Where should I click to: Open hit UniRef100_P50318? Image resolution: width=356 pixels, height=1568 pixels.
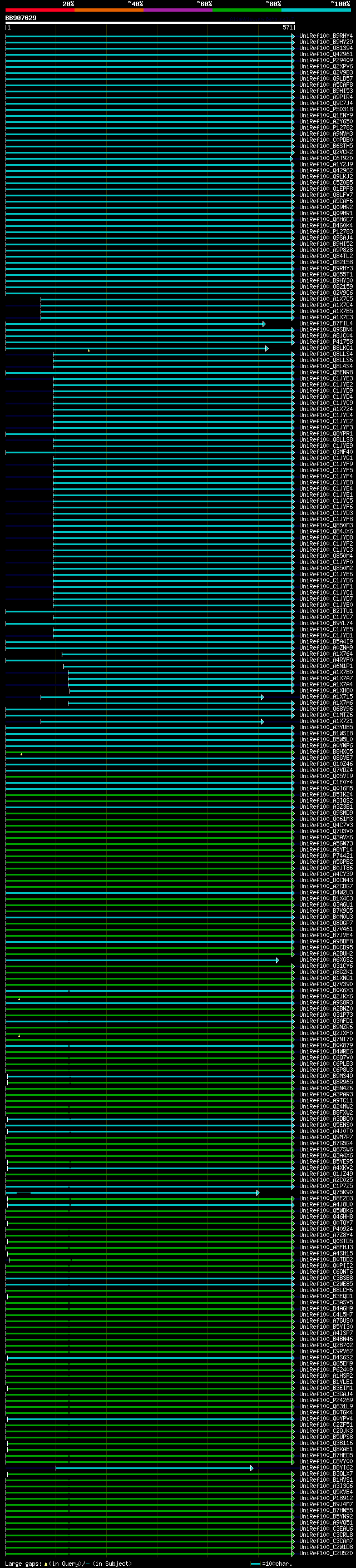(x=325, y=110)
